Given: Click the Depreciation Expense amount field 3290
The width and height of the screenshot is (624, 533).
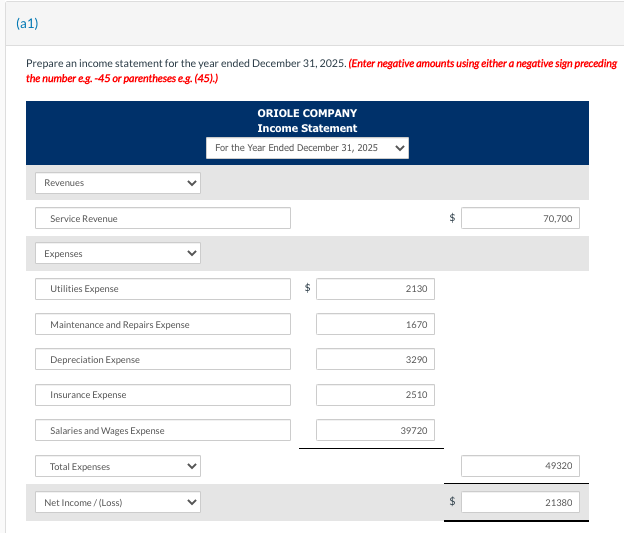Looking at the screenshot, I should tap(375, 359).
